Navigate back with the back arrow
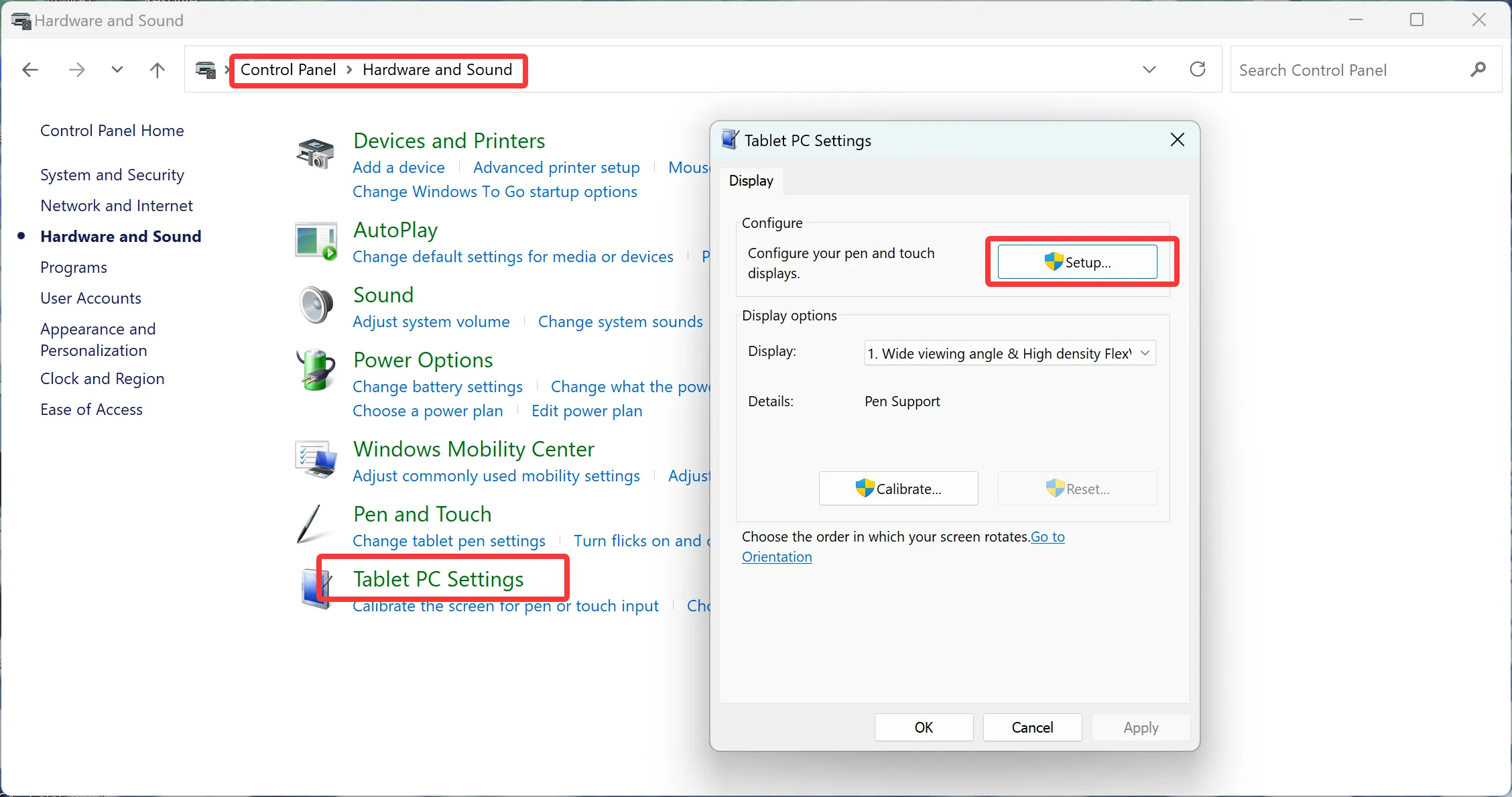1512x797 pixels. point(30,70)
